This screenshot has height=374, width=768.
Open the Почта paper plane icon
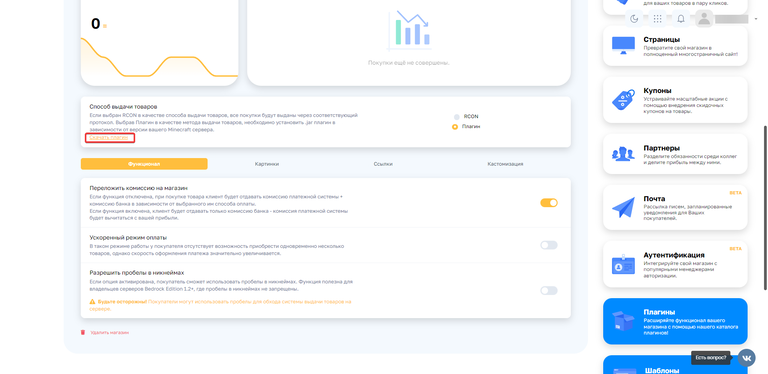623,208
